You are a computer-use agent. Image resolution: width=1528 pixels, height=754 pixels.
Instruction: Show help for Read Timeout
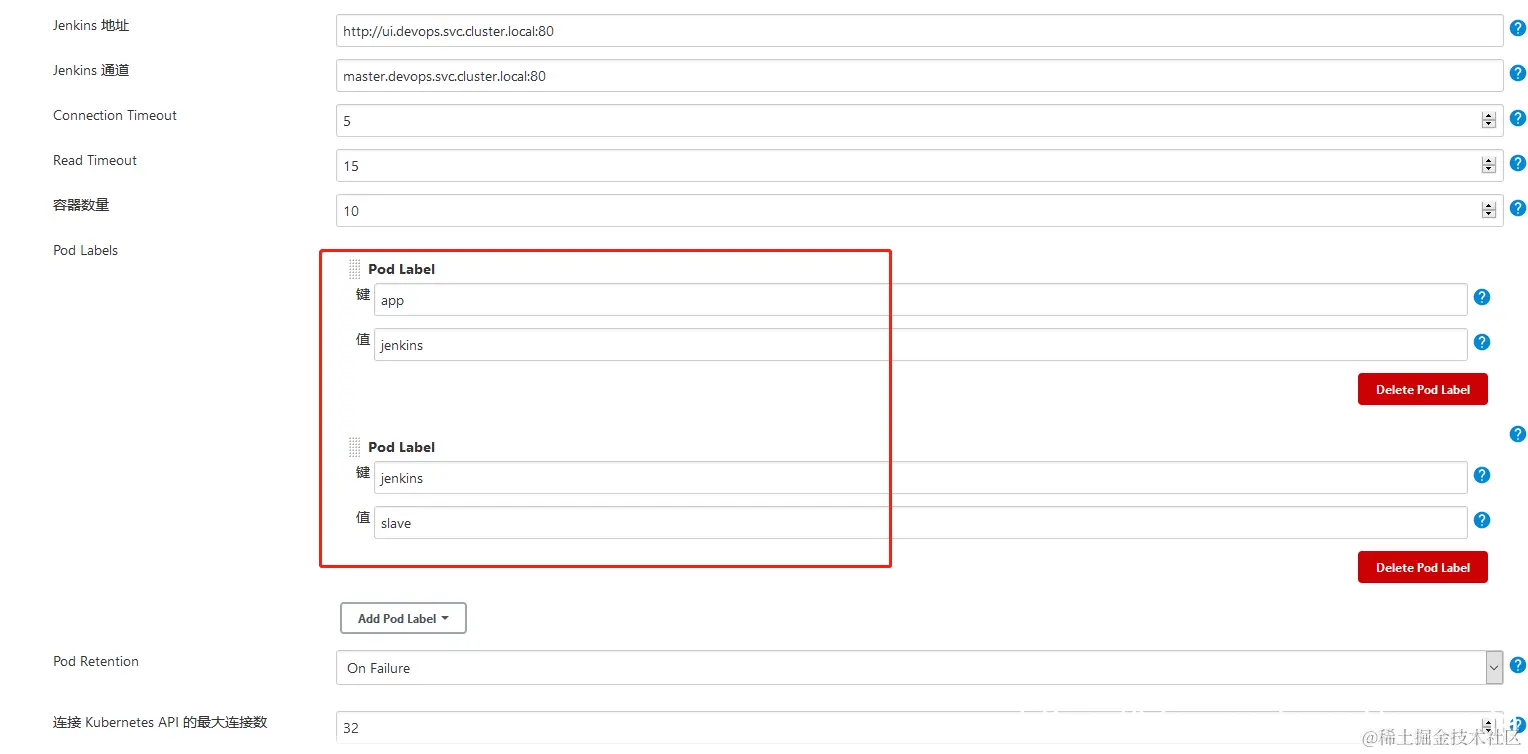pyautogui.click(x=1517, y=163)
